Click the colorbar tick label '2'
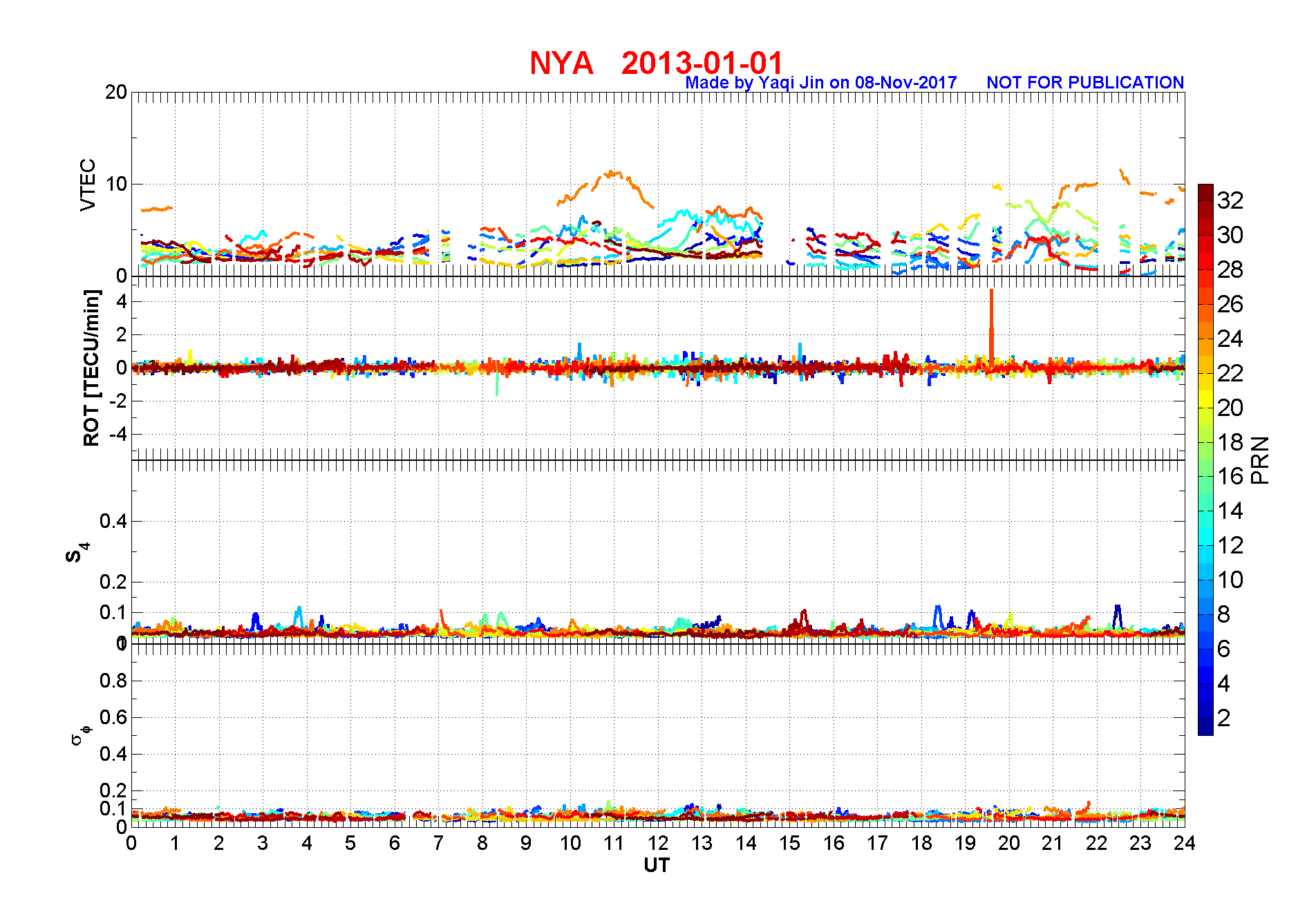The image size is (1316, 919). click(1223, 718)
